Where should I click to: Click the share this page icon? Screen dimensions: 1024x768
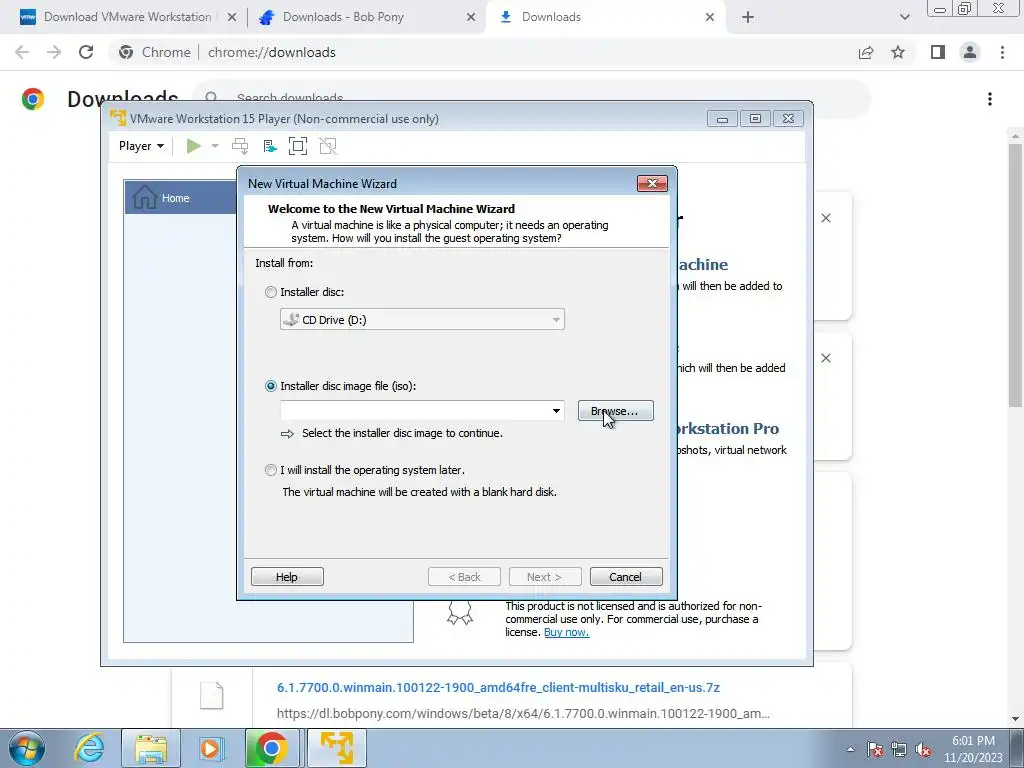click(866, 52)
